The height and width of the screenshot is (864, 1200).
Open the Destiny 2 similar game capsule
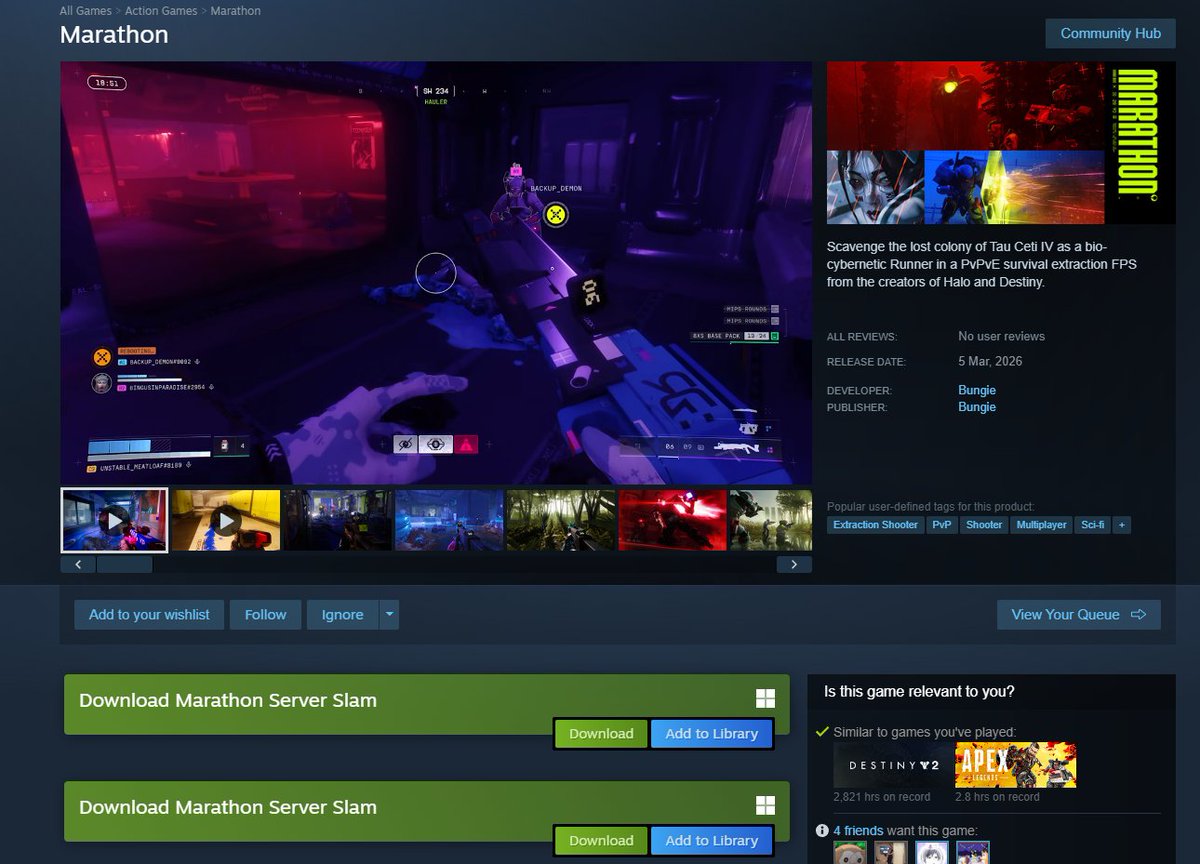click(894, 766)
